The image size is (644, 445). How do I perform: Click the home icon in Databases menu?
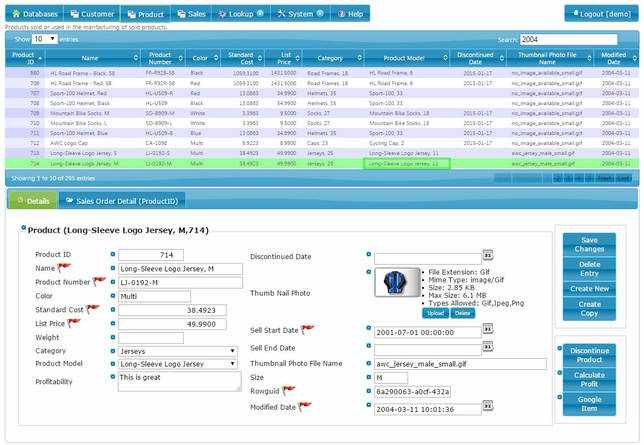pos(16,14)
